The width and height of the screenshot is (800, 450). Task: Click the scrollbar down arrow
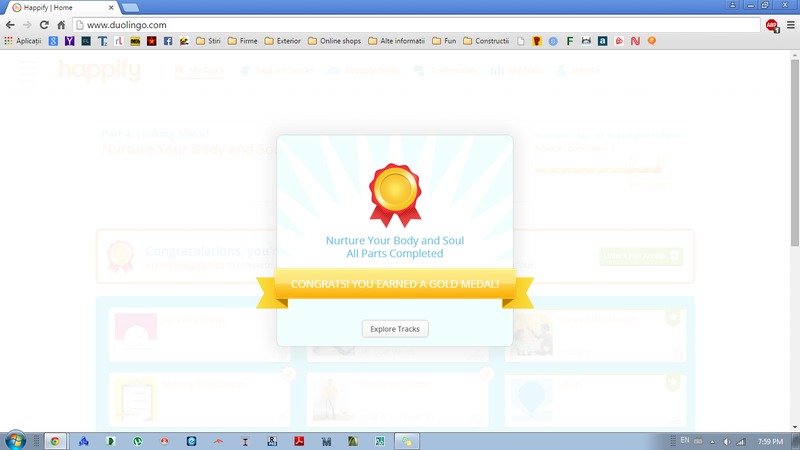795,428
